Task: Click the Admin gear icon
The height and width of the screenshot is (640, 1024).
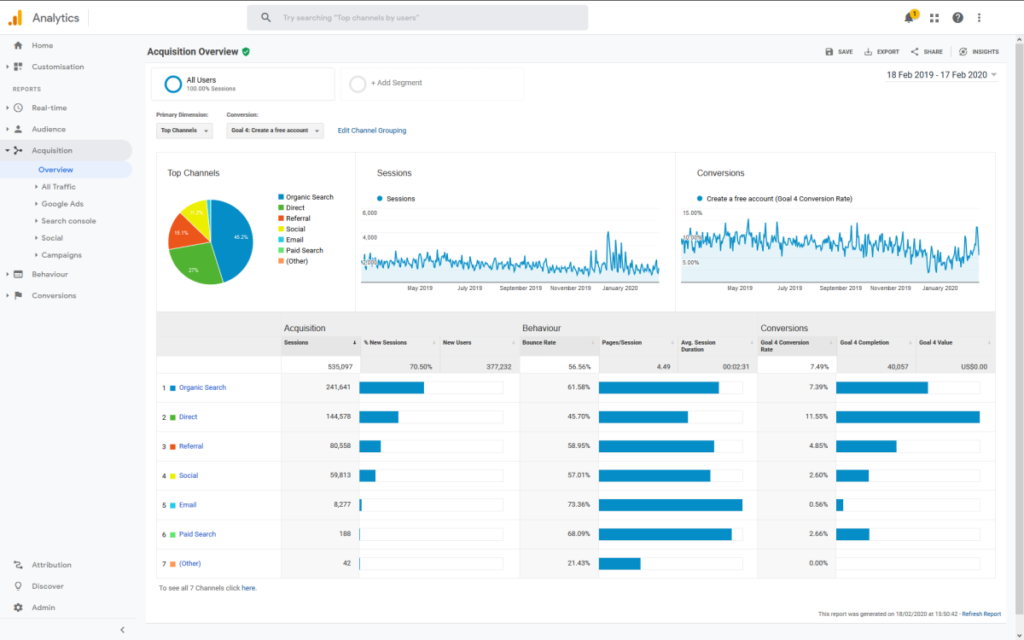Action: (x=18, y=608)
